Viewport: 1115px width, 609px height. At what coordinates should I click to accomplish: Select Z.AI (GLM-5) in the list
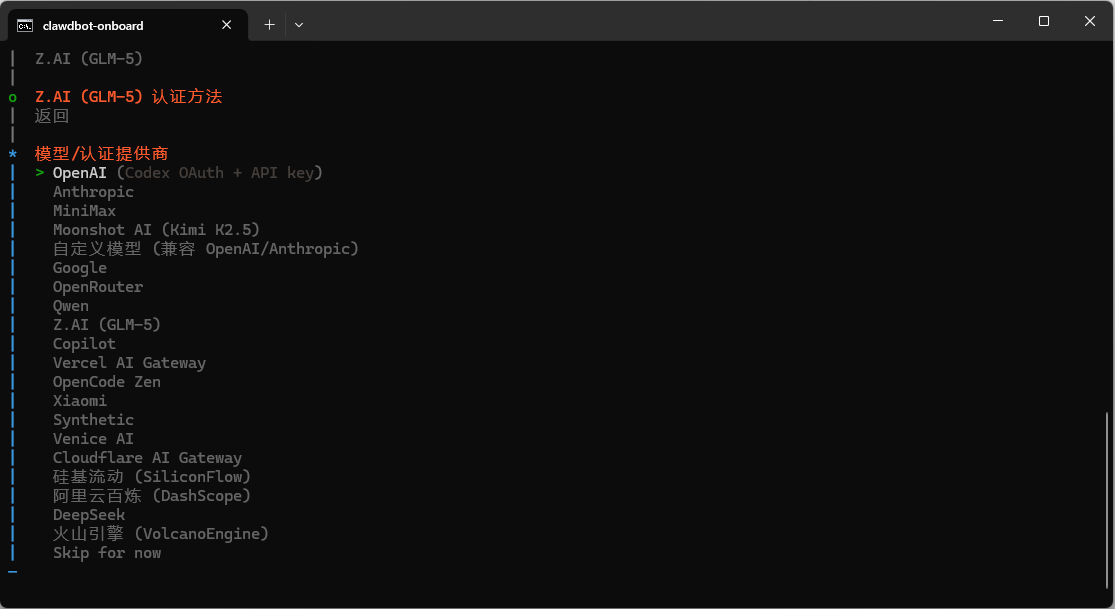[107, 325]
